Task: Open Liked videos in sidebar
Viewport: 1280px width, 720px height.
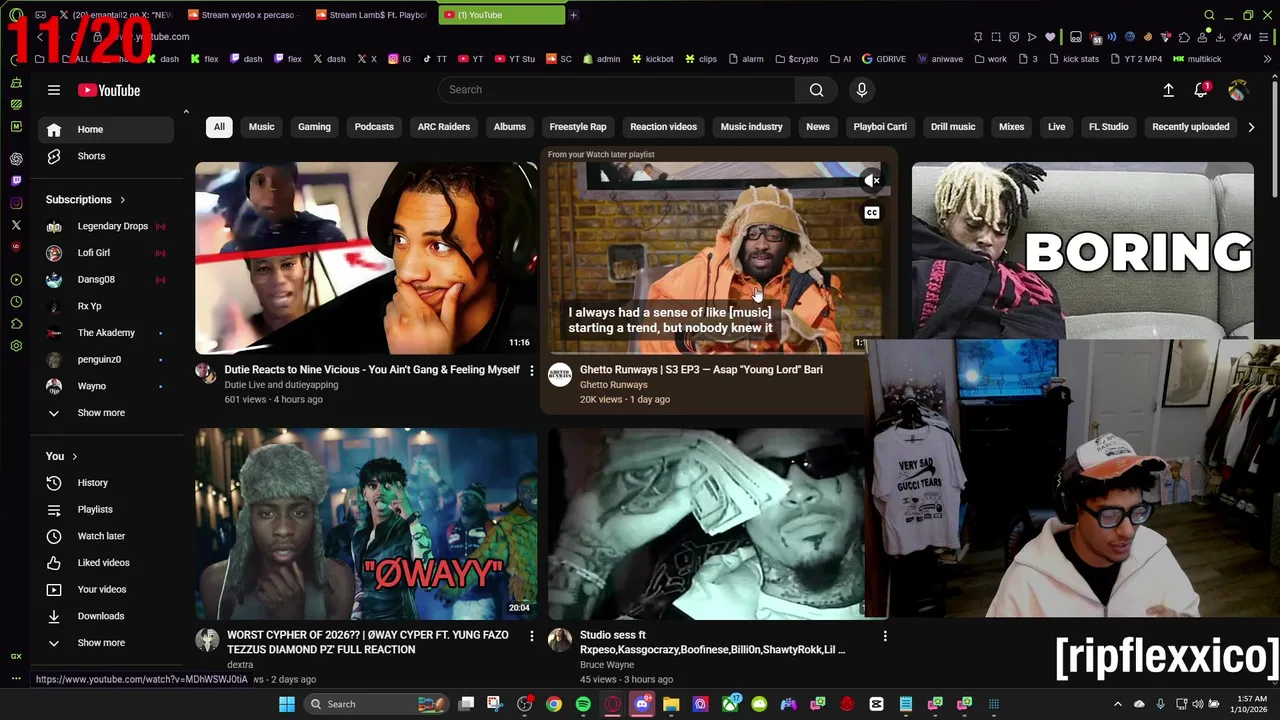Action: pos(105,563)
